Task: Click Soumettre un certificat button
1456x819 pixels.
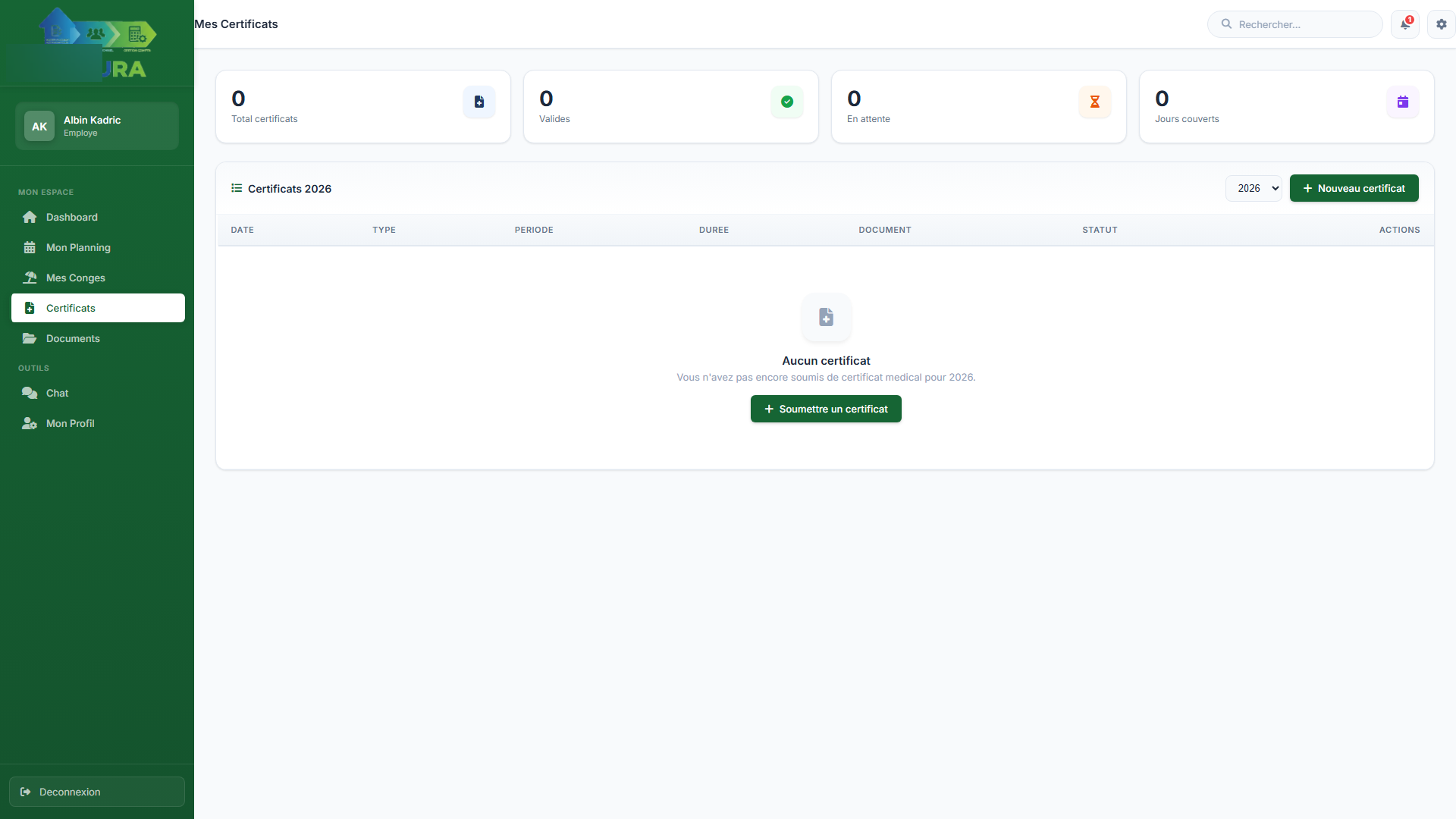Action: click(826, 409)
